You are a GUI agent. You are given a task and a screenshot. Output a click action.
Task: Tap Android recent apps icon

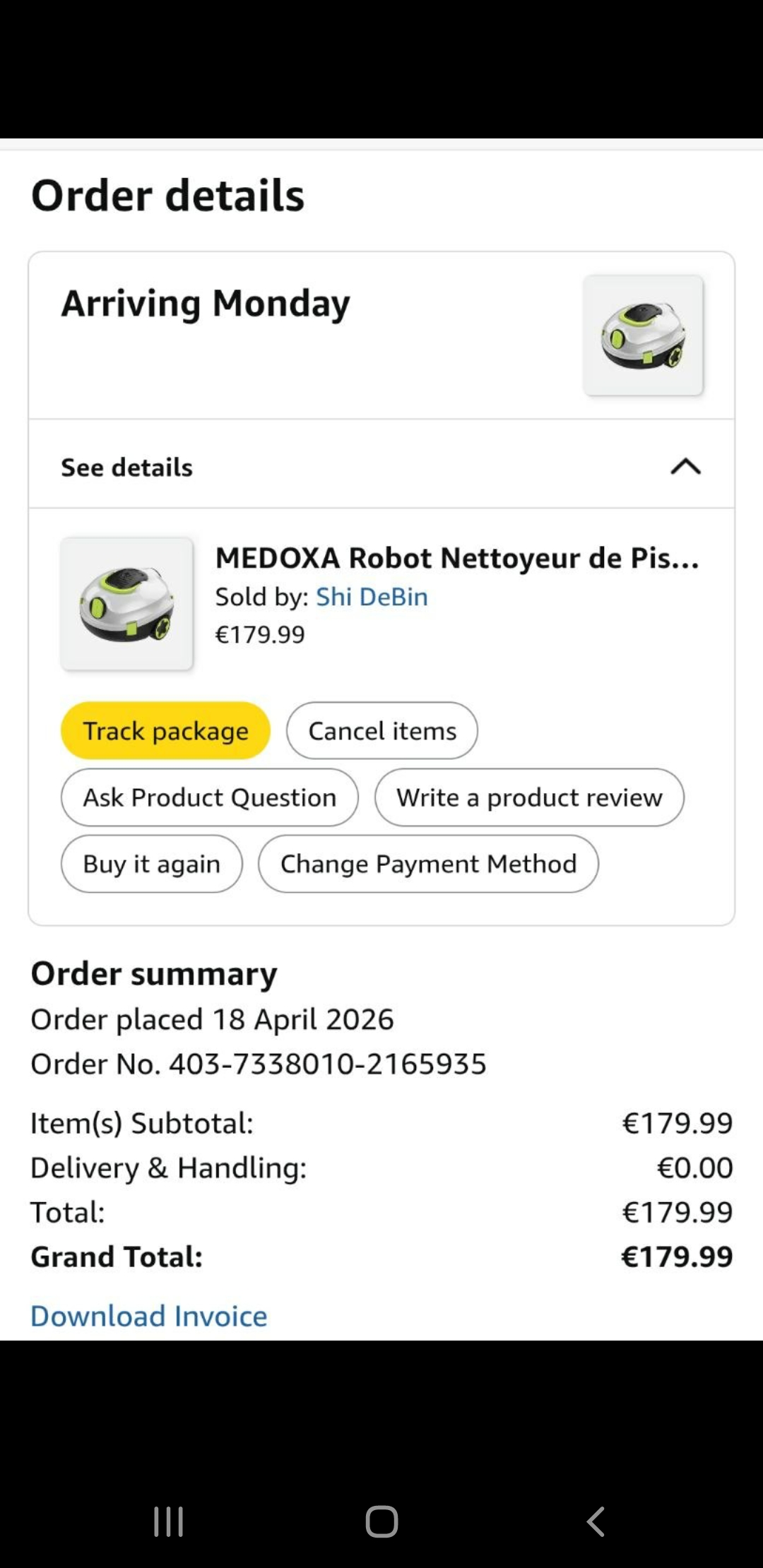point(169,1521)
